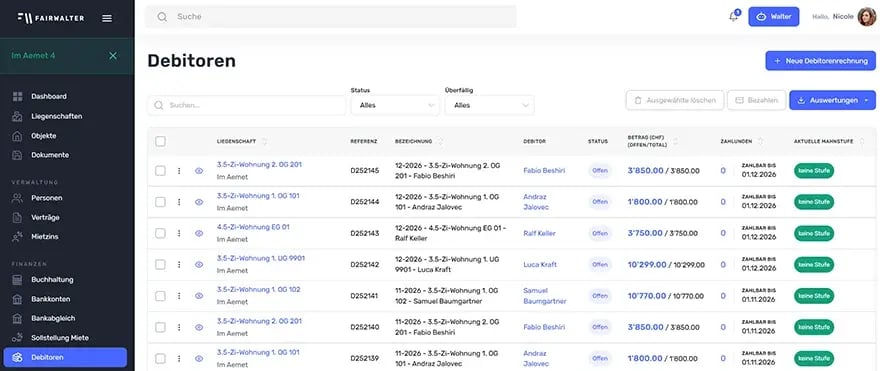Image resolution: width=880 pixels, height=371 pixels.
Task: Sort by Betrag (CHF) column arrows
Action: tap(675, 141)
